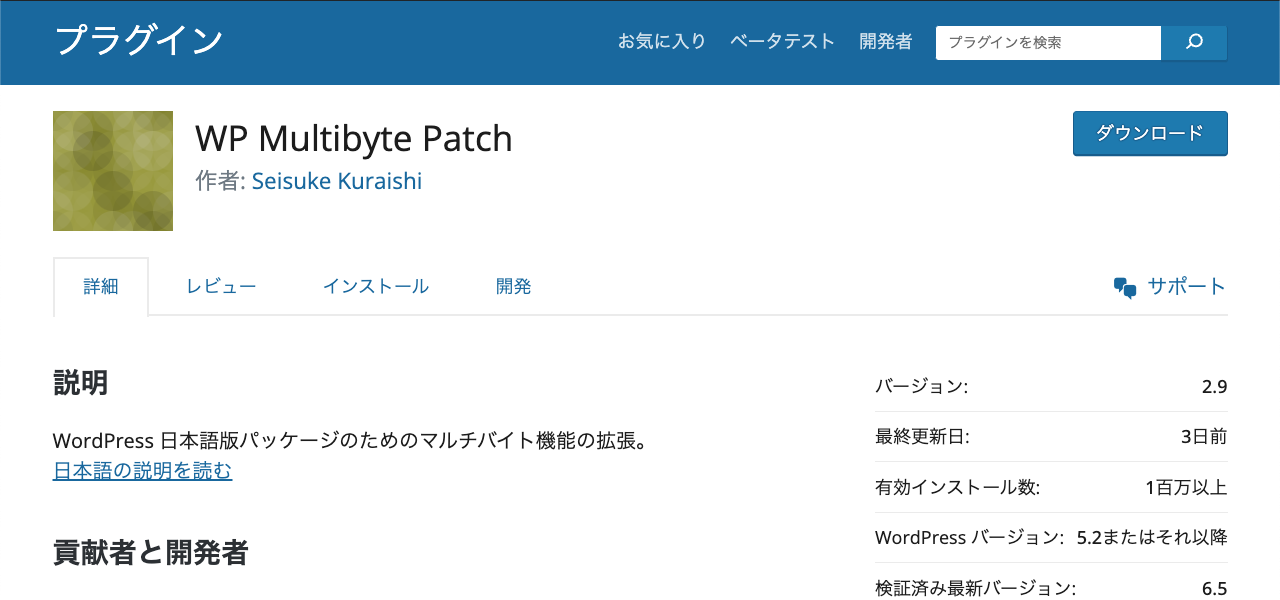Open the サポート link

click(x=1186, y=286)
